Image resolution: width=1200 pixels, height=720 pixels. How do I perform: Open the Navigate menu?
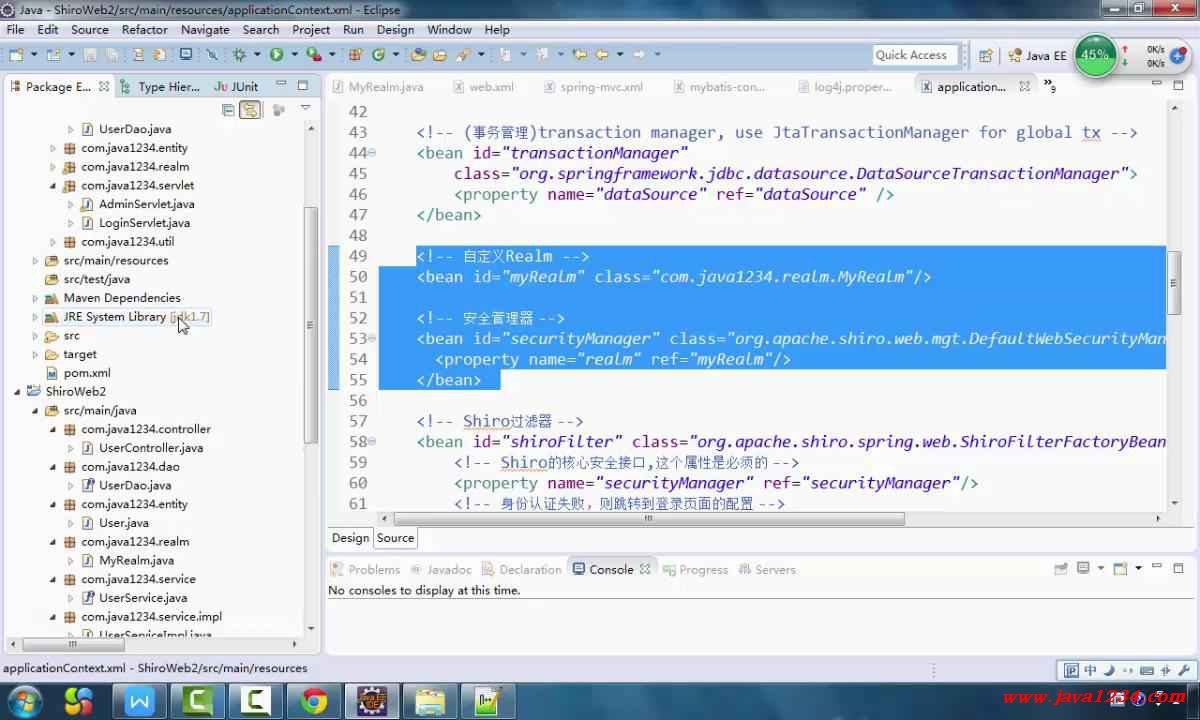pyautogui.click(x=205, y=30)
